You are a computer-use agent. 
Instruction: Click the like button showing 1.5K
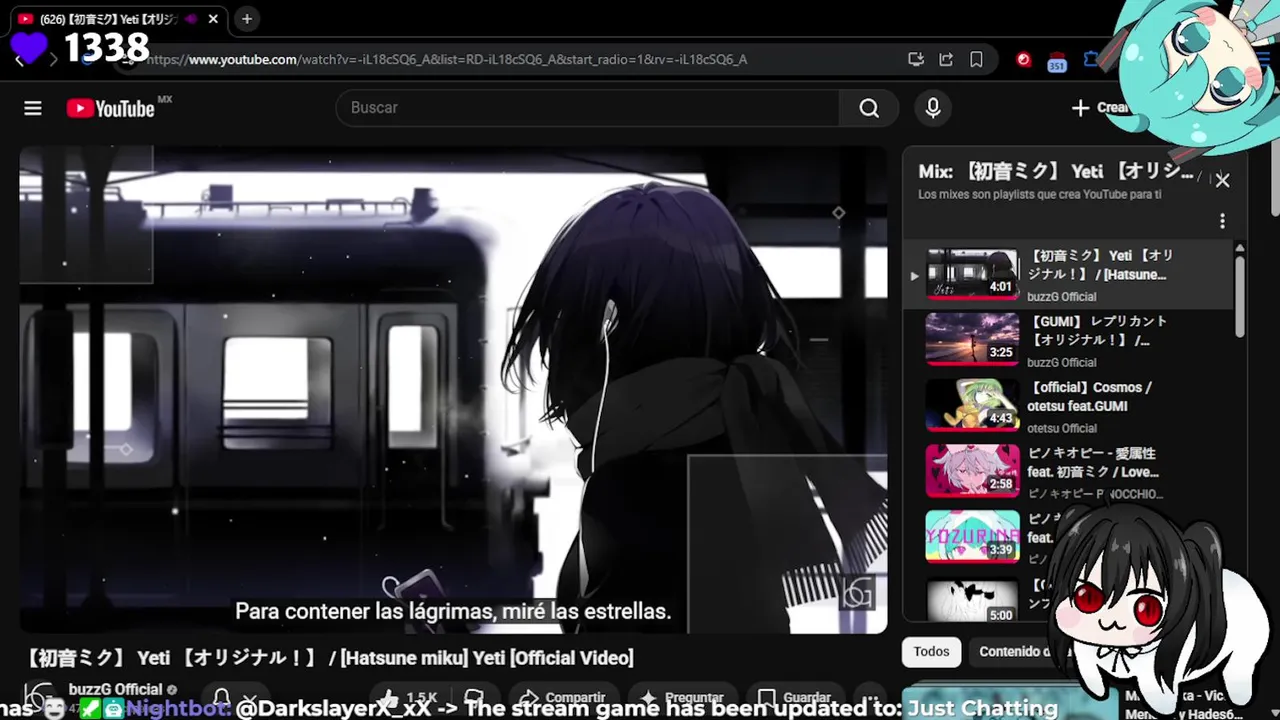click(x=410, y=698)
